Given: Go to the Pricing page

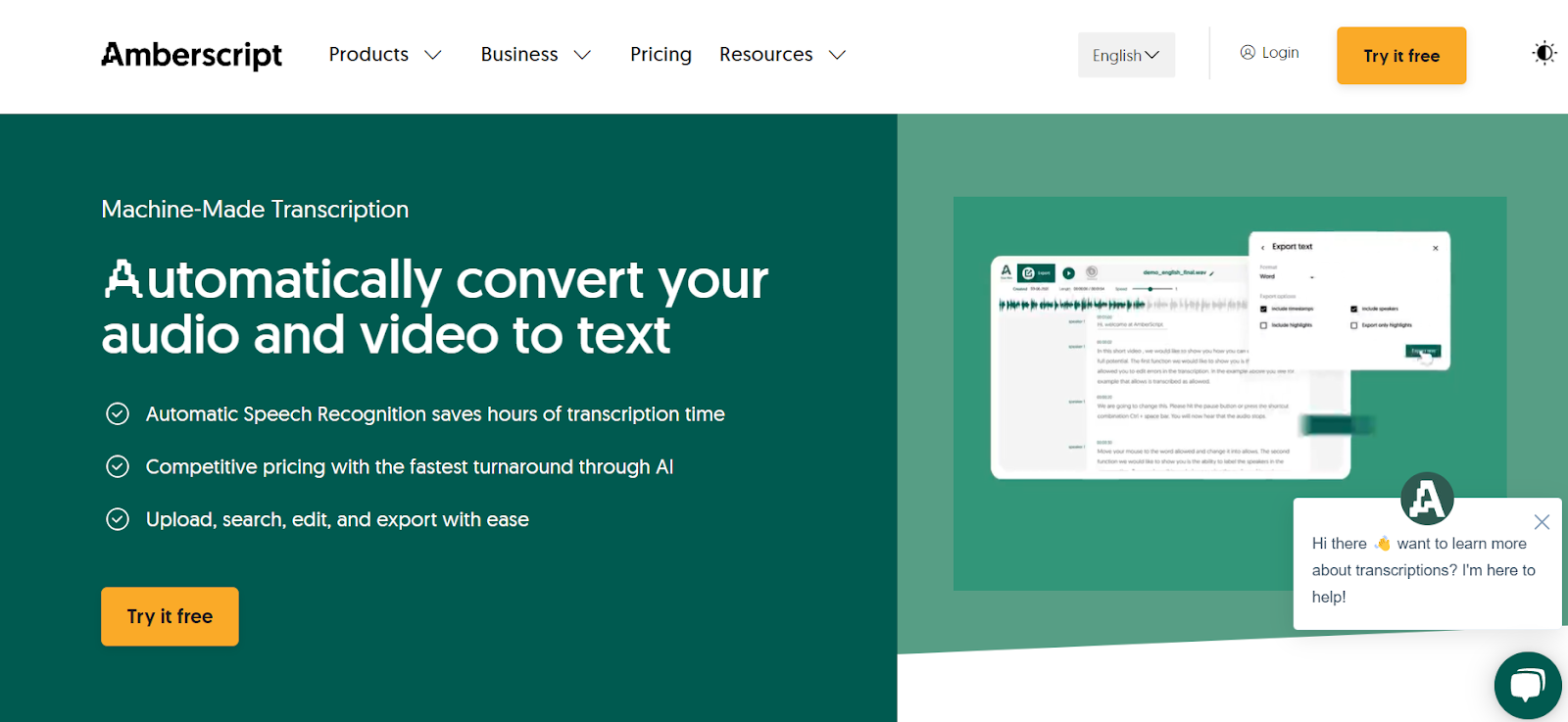Looking at the screenshot, I should pyautogui.click(x=661, y=55).
